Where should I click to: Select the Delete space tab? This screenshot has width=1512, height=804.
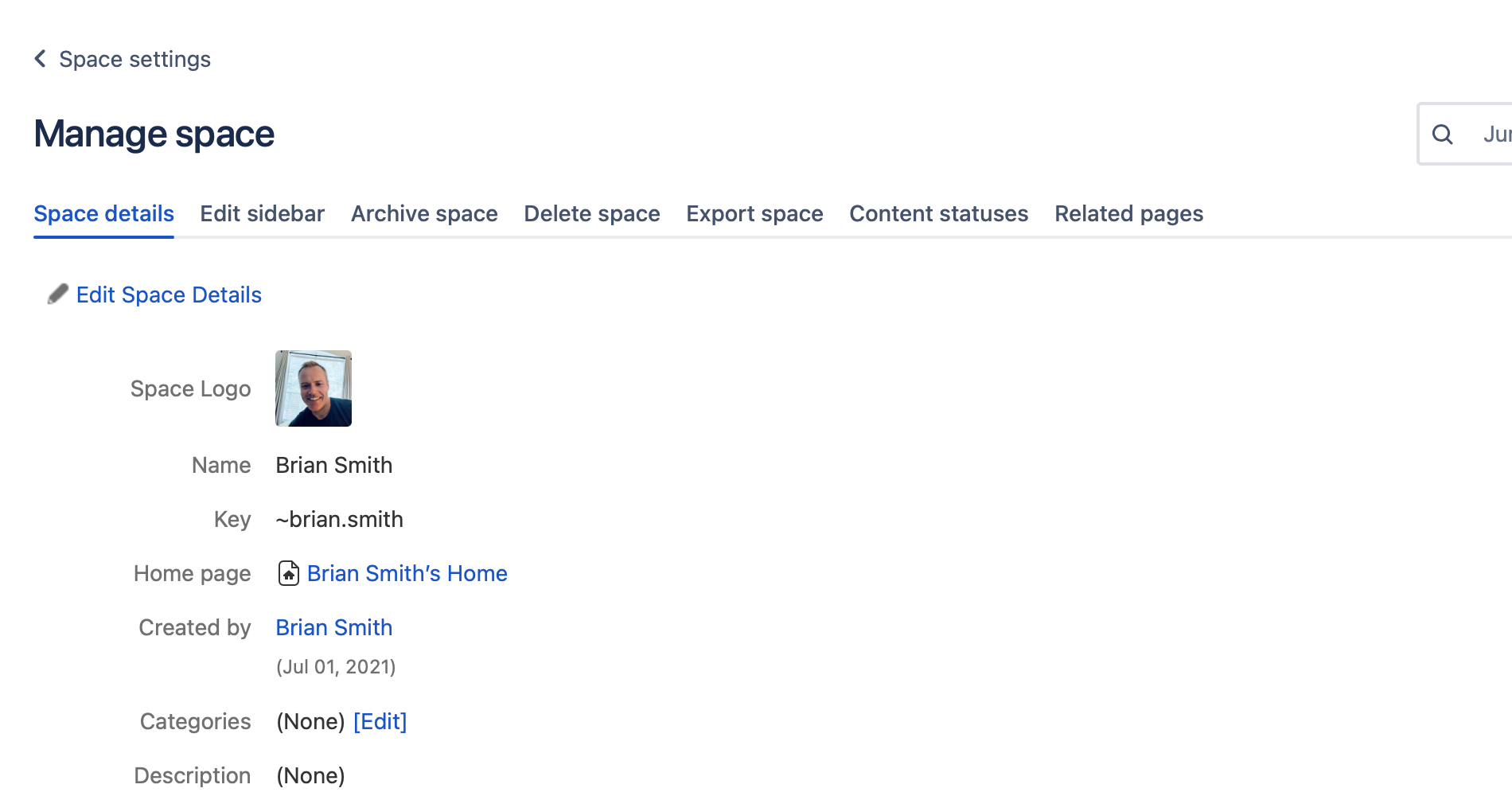tap(591, 213)
